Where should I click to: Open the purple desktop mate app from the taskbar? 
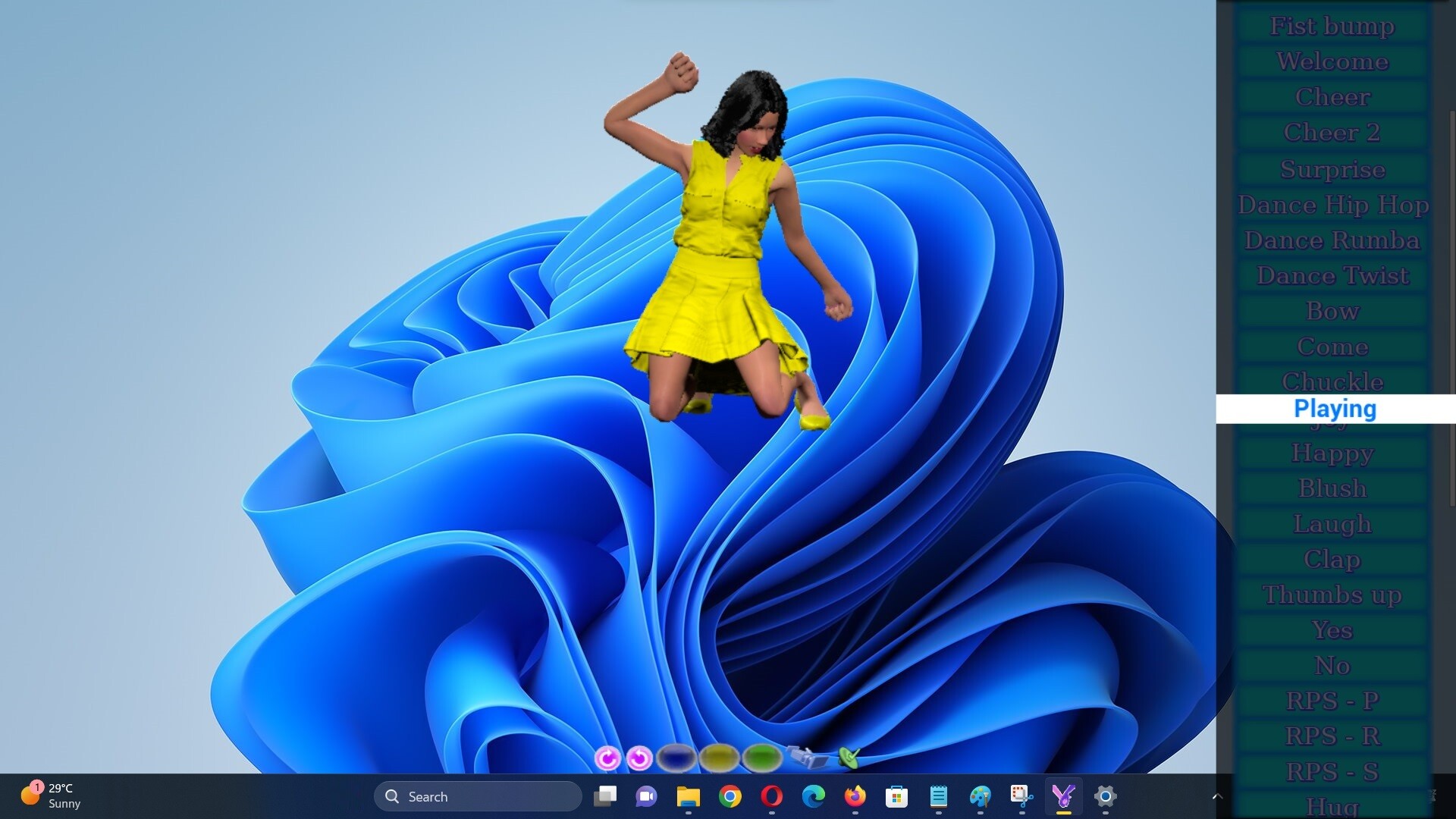(1063, 797)
